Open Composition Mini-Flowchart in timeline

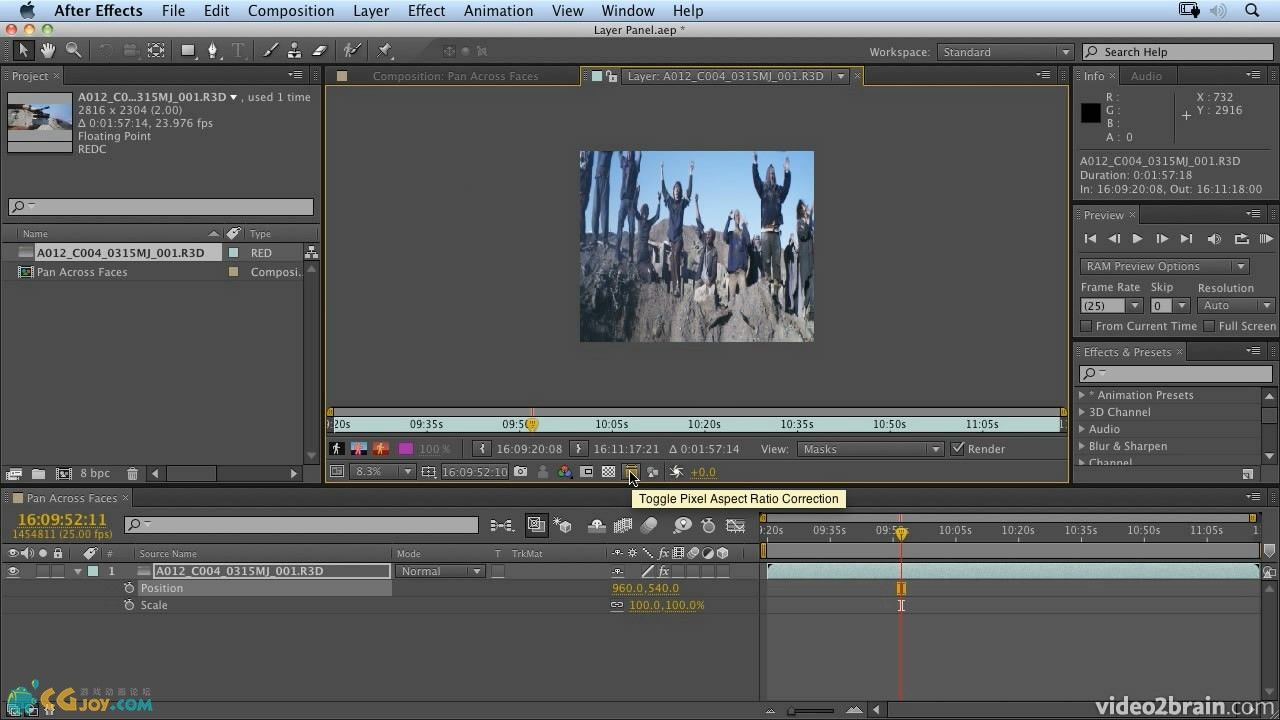point(501,525)
